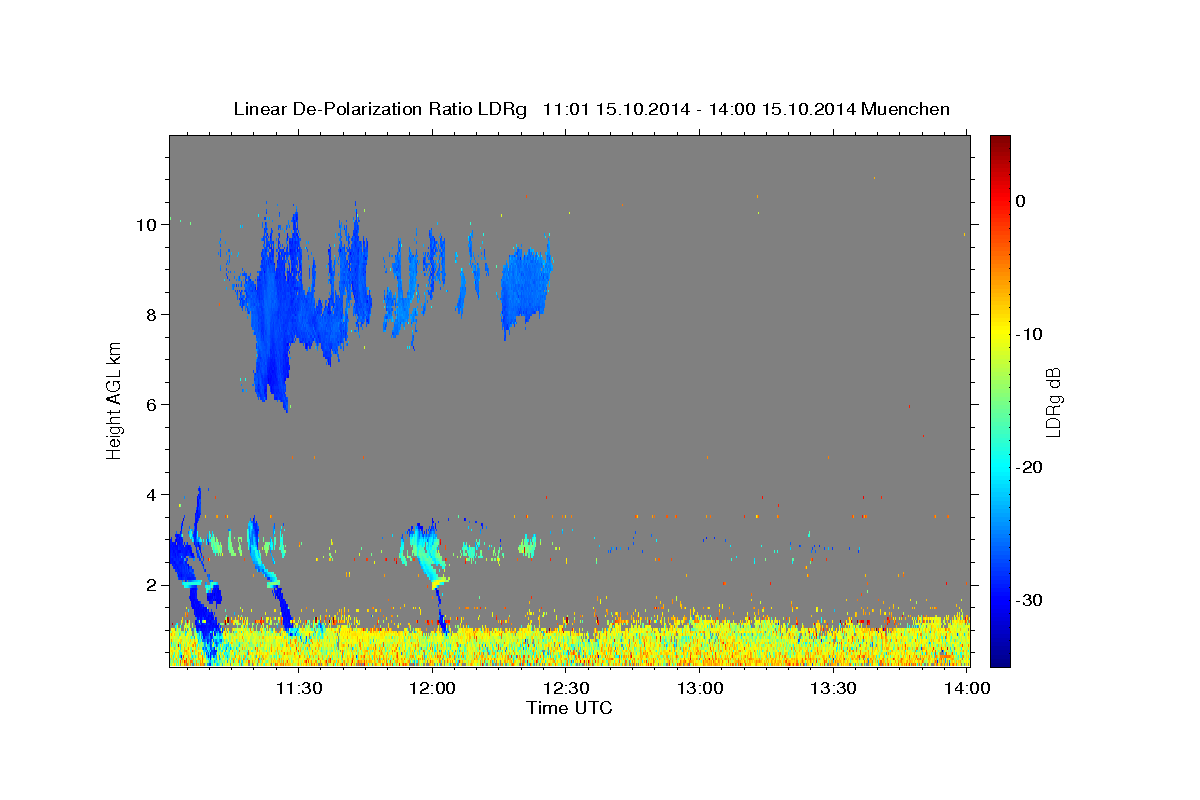Click the height axis label 2
This screenshot has height=800, width=1200.
click(x=151, y=584)
